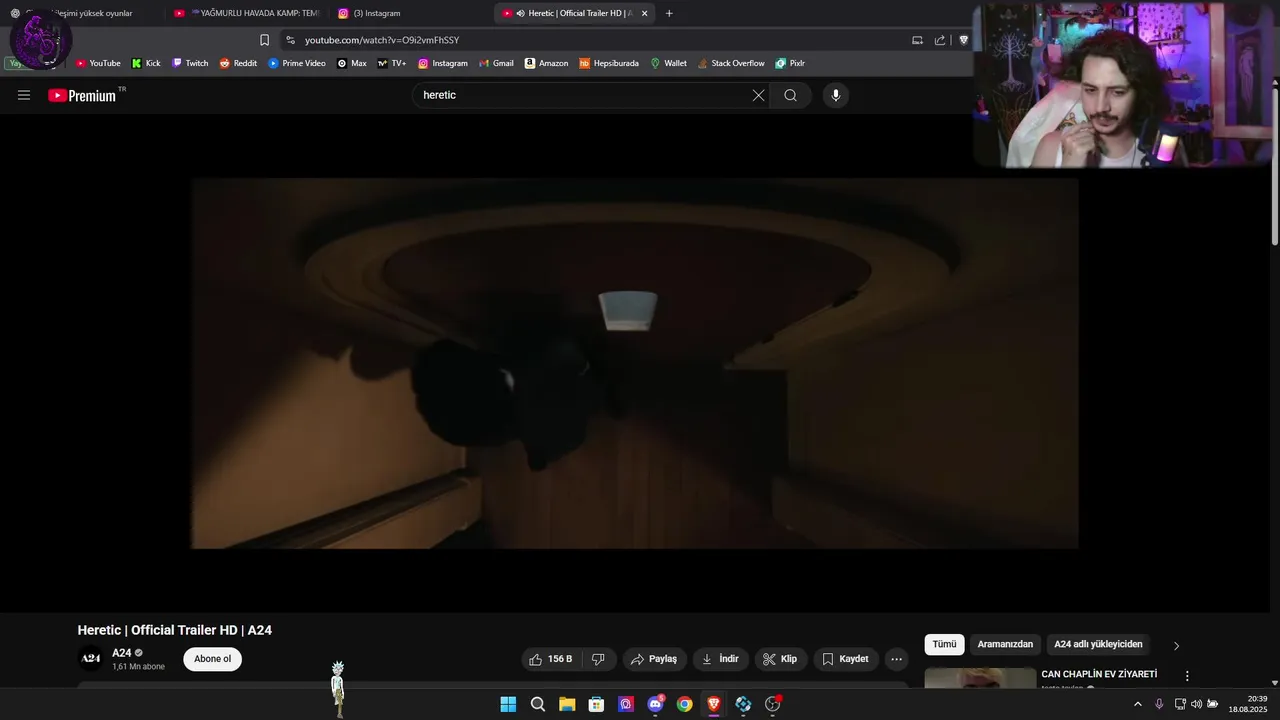The image size is (1280, 720).
Task: Open Amazon bookmark
Action: click(546, 63)
